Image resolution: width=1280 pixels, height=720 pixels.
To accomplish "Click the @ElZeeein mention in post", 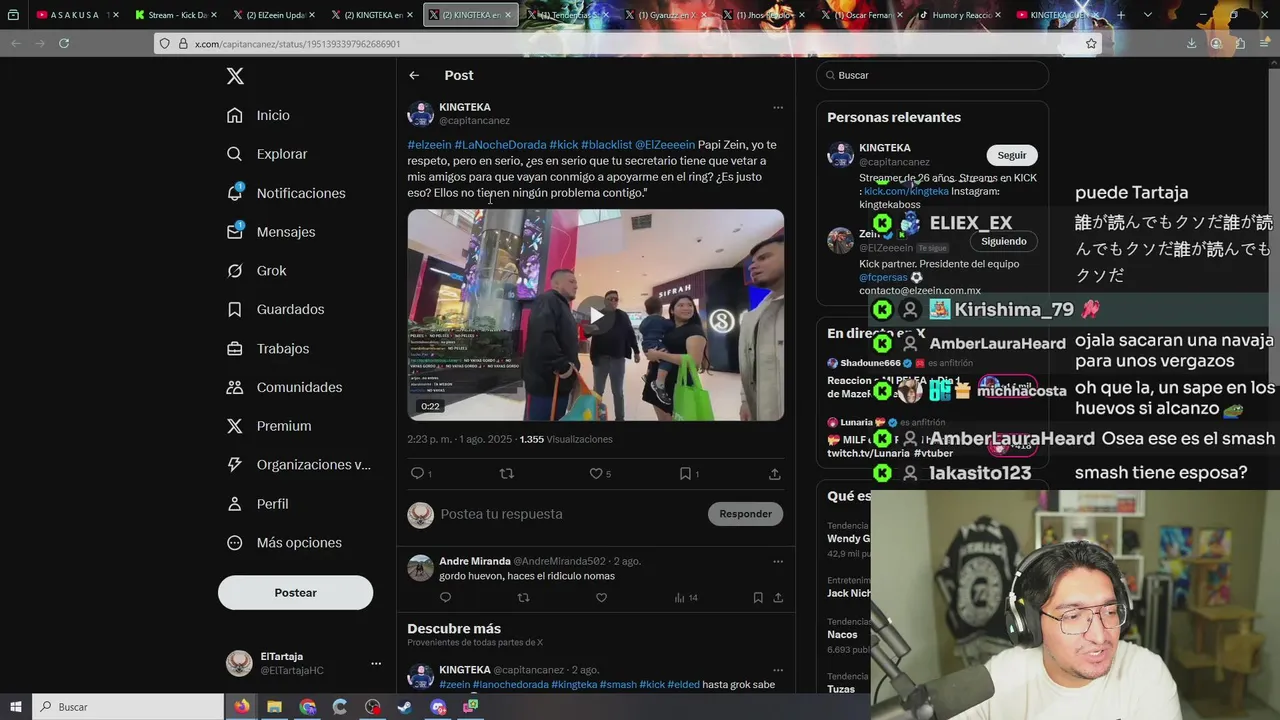I will coord(665,145).
